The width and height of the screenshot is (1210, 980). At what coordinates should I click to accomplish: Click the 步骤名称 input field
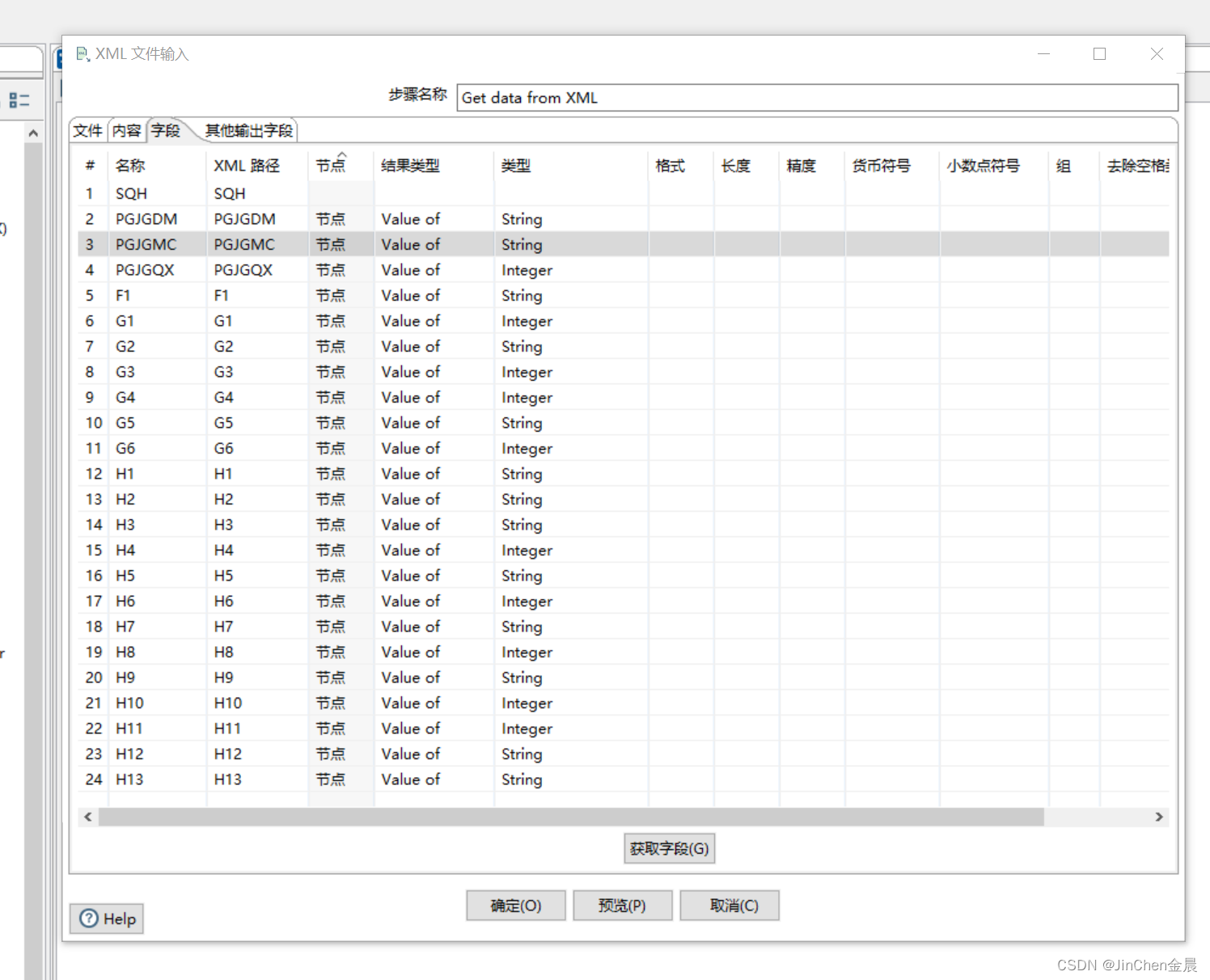point(817,98)
